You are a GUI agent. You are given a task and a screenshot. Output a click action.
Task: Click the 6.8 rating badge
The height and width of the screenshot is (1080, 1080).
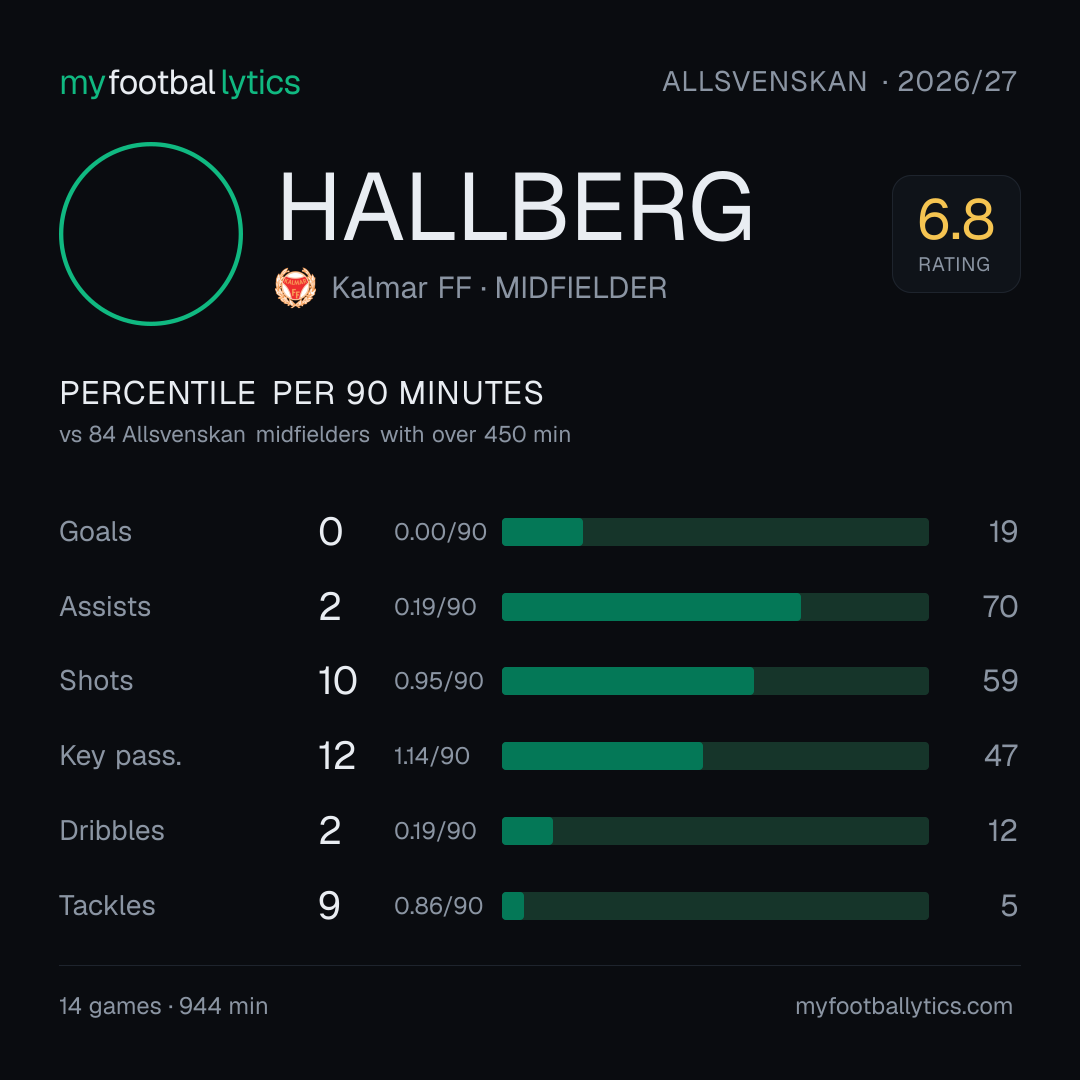coord(956,233)
